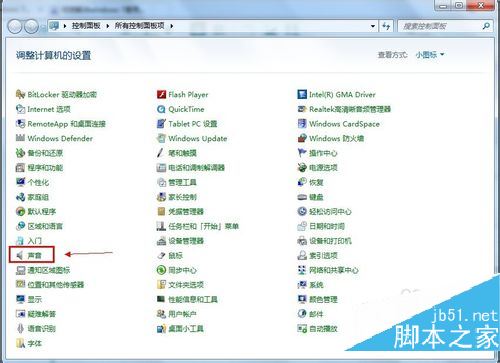
Task: Open the BitLocker drive encryption icon
Action: [20, 94]
